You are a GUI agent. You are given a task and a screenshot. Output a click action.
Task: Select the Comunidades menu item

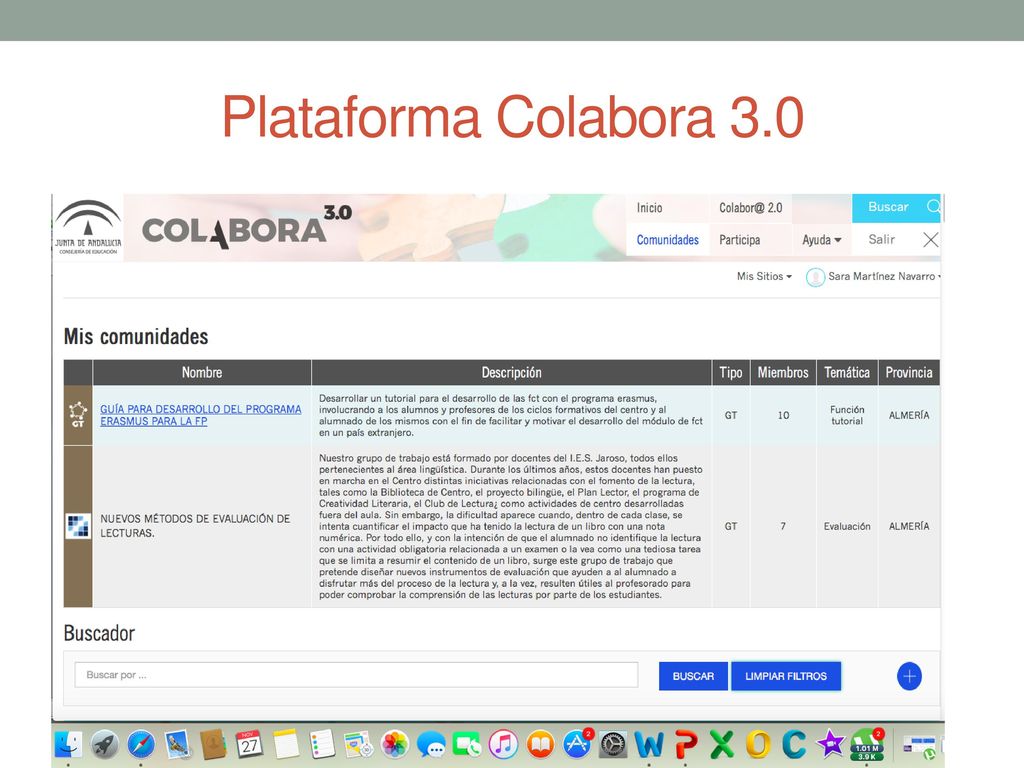click(667, 240)
